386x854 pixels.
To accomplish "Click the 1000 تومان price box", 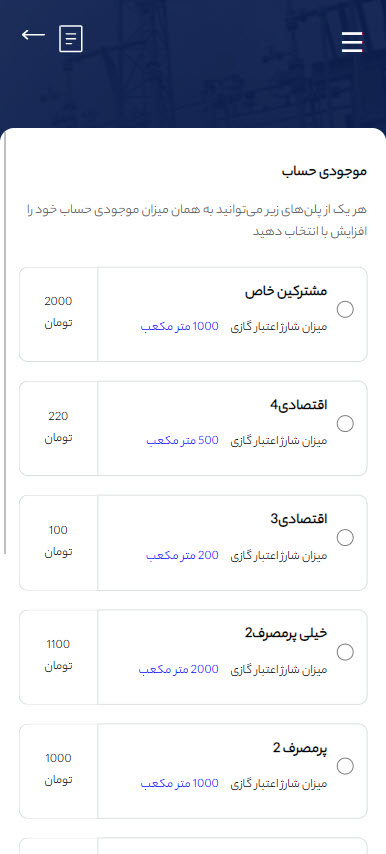I will [58, 771].
